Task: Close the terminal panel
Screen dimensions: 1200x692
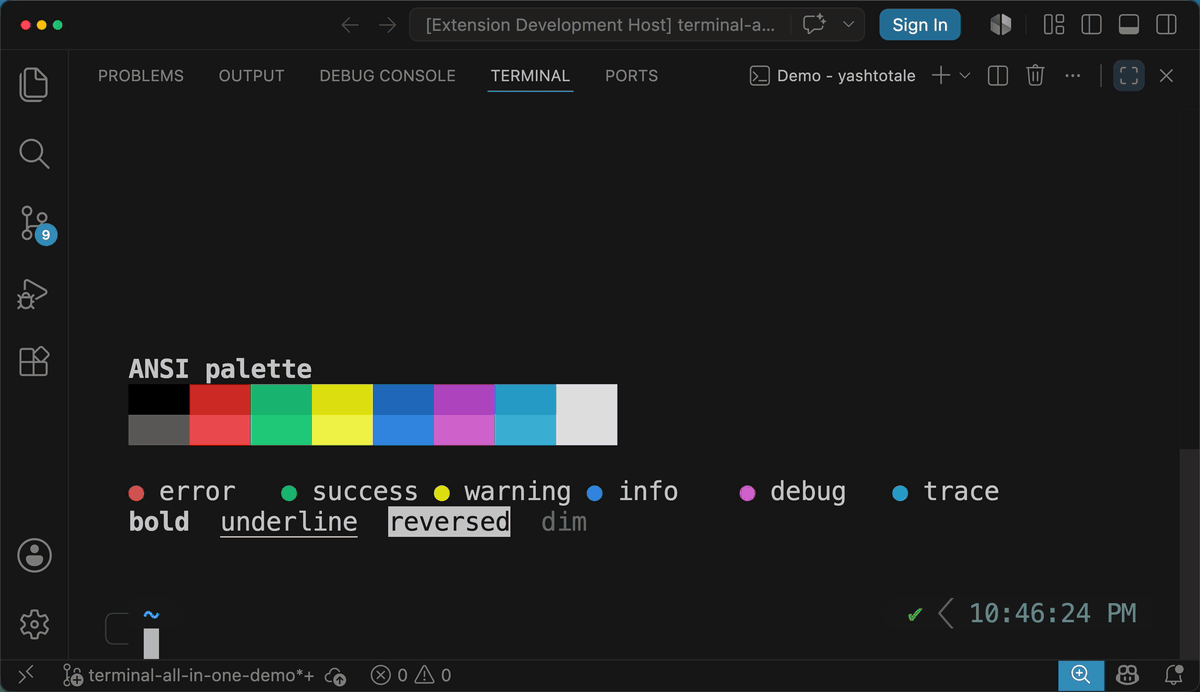Action: pos(1166,76)
